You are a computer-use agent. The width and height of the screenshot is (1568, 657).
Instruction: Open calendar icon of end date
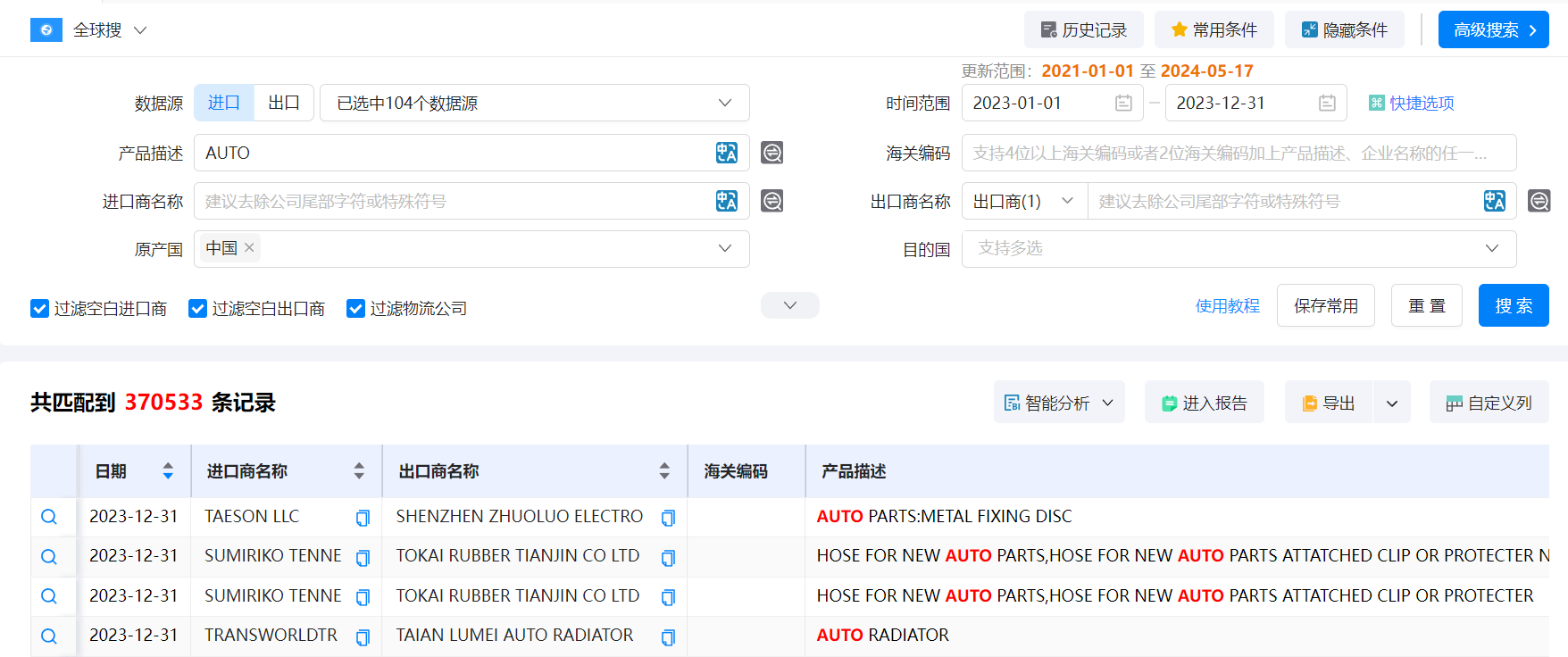coord(1328,103)
